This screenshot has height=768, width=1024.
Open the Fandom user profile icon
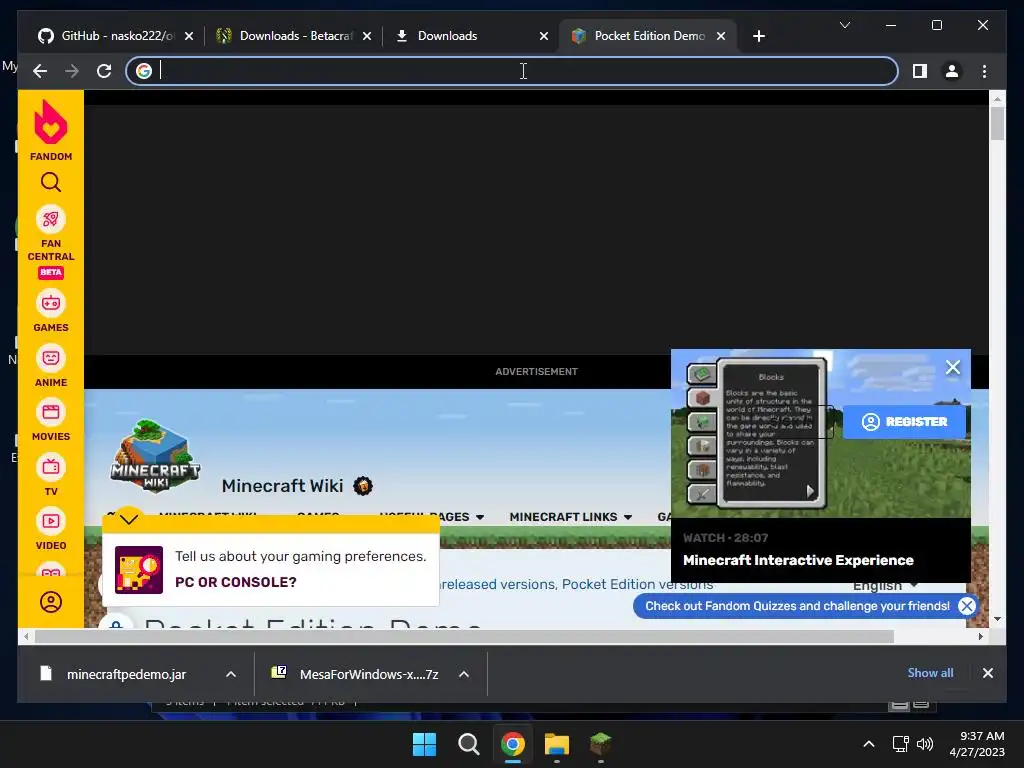pyautogui.click(x=50, y=602)
